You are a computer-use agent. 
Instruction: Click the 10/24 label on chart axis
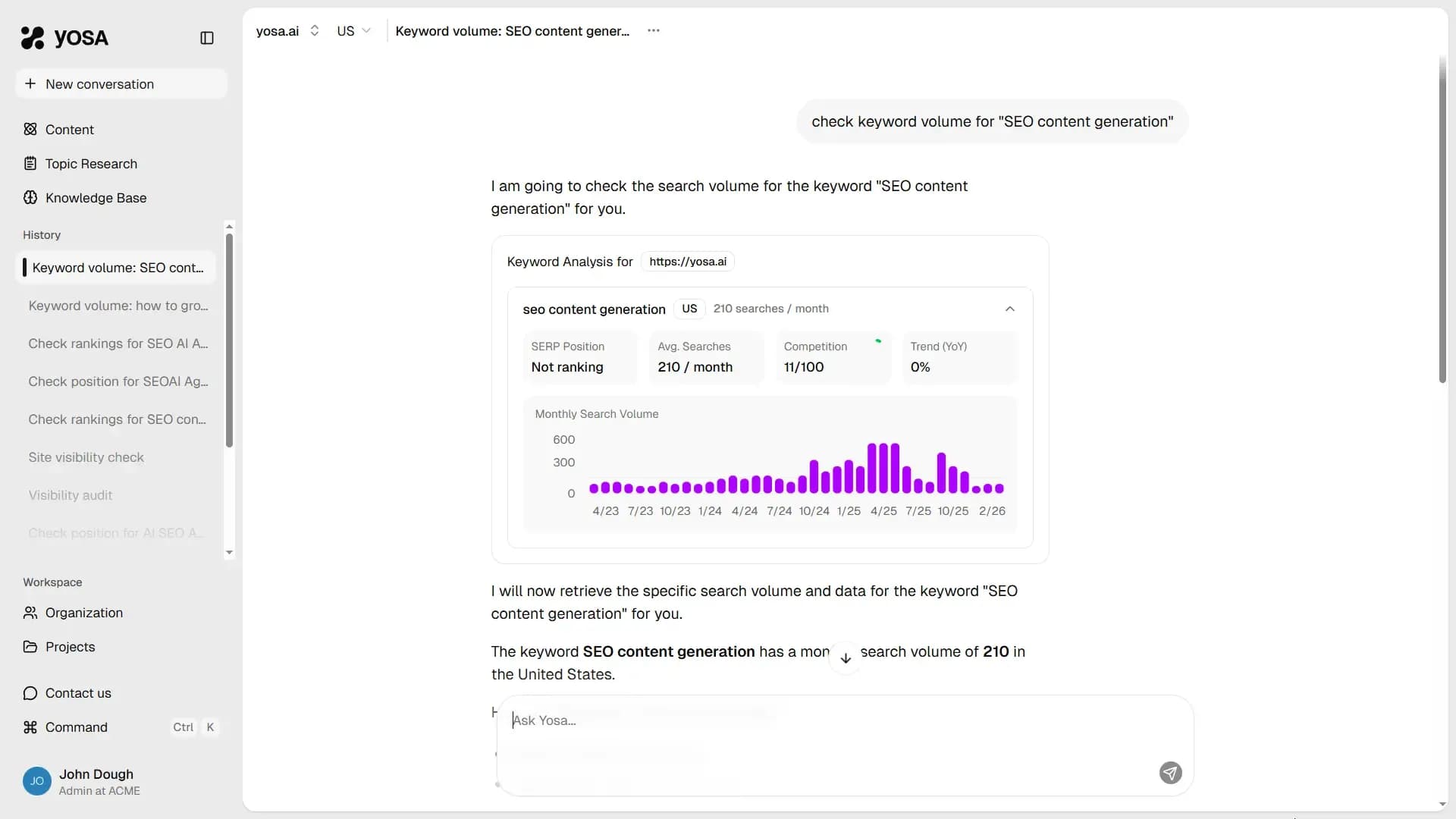814,511
